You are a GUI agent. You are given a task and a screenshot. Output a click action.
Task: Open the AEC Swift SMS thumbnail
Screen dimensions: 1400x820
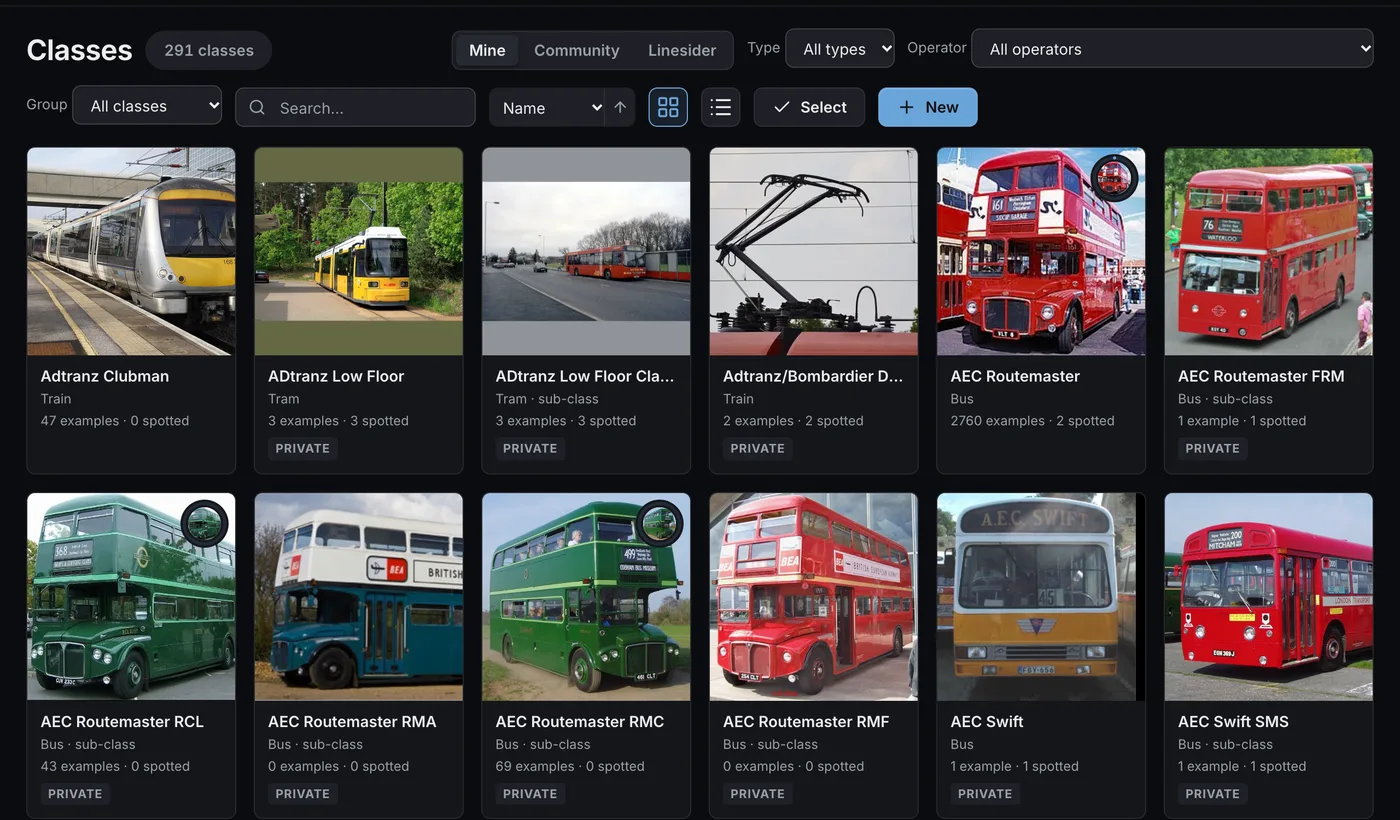(1268, 596)
